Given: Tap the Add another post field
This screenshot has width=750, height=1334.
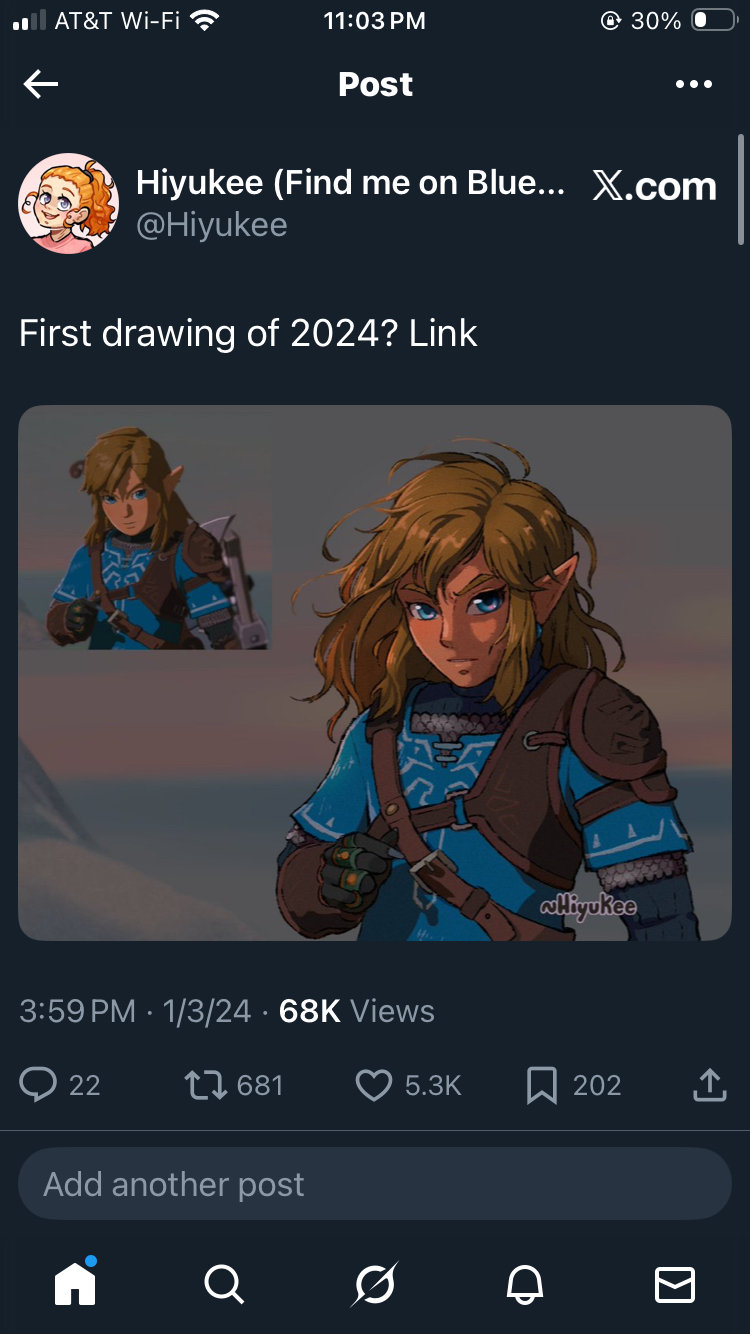Looking at the screenshot, I should 374,1184.
